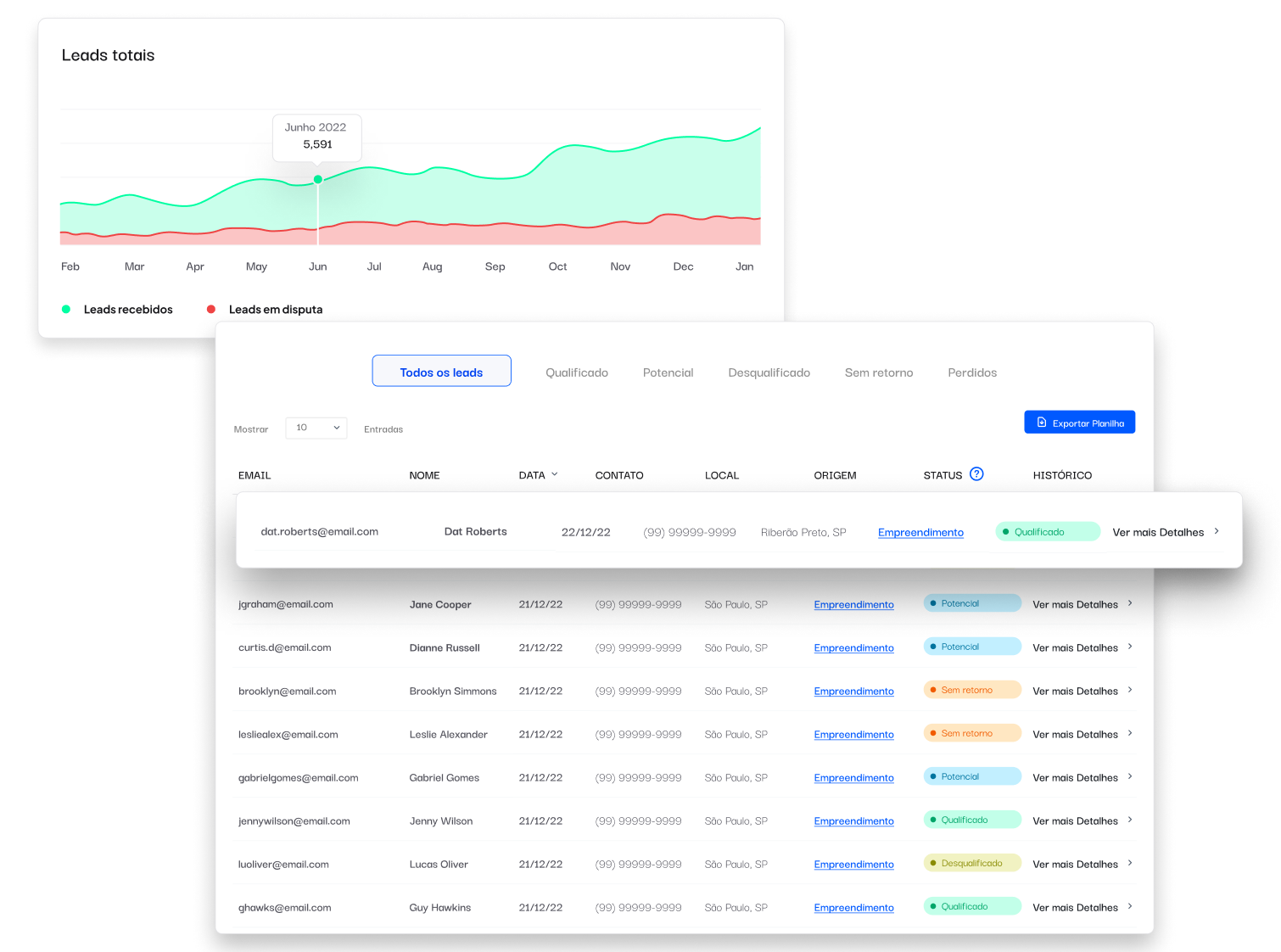Sort by the DATA column arrow
The image size is (1281, 952).
point(555,474)
